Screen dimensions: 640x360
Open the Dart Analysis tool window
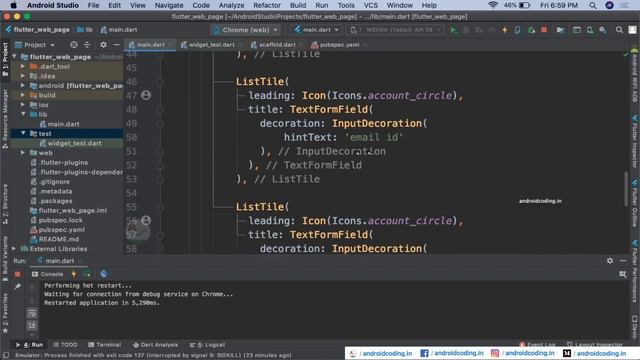156,345
